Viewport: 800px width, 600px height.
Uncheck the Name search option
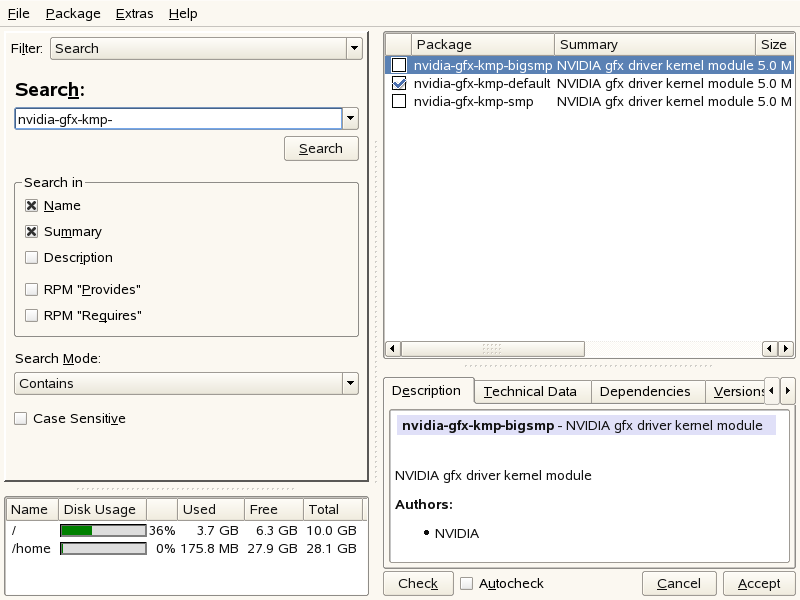pos(32,206)
